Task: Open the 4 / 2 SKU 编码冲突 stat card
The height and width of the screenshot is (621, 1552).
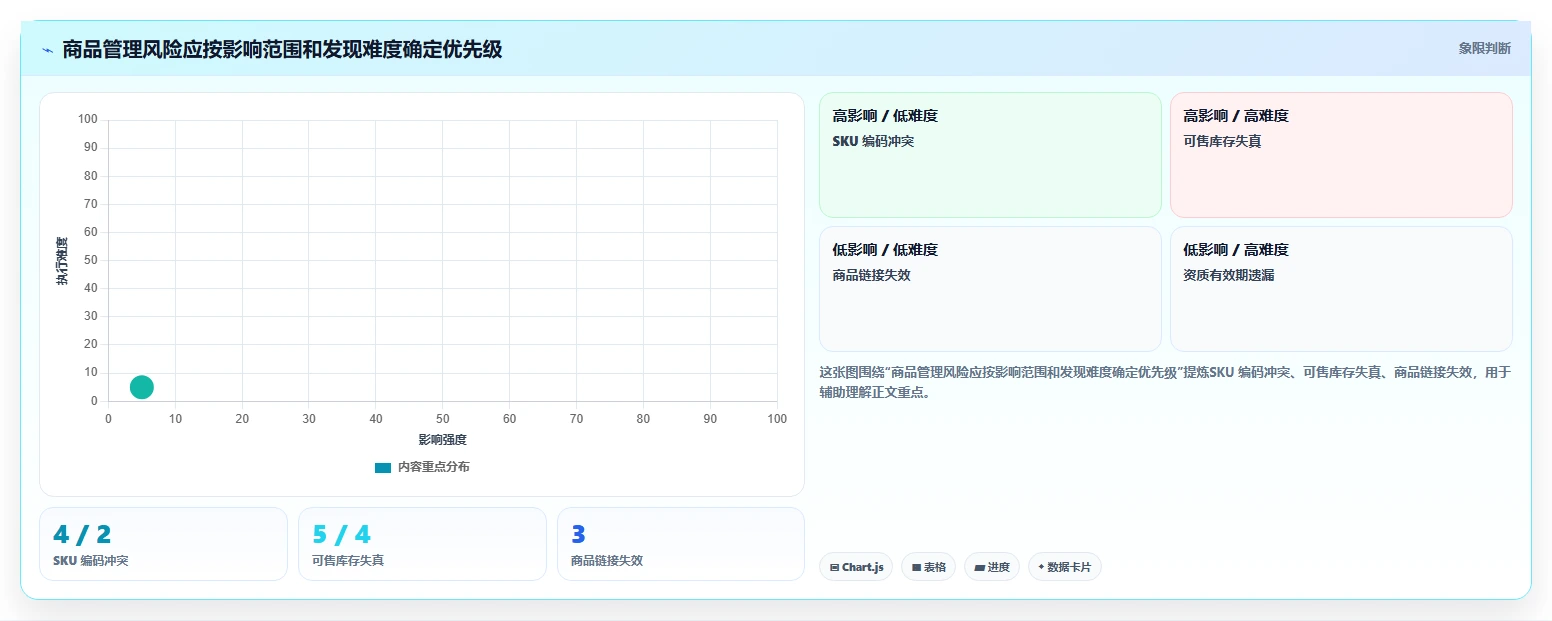Action: [163, 544]
